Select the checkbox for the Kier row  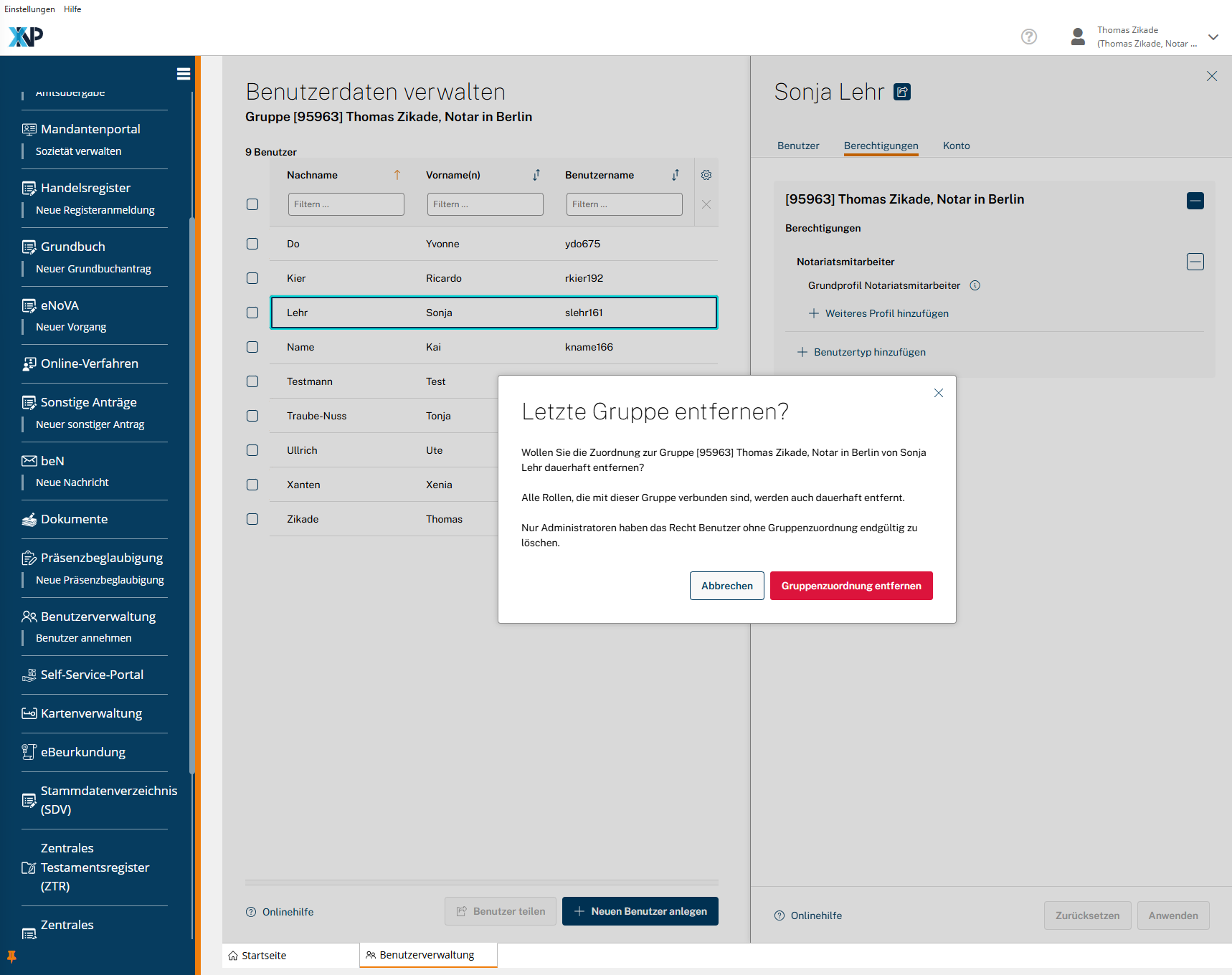click(252, 278)
